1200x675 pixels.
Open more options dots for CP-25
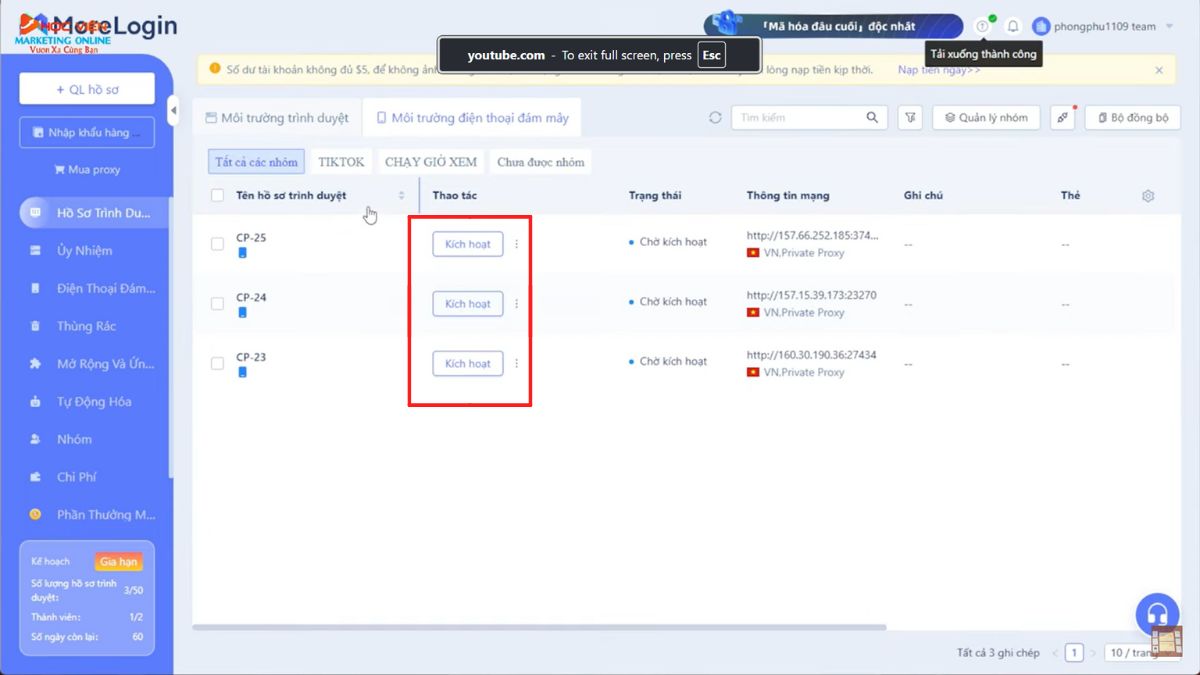(516, 244)
